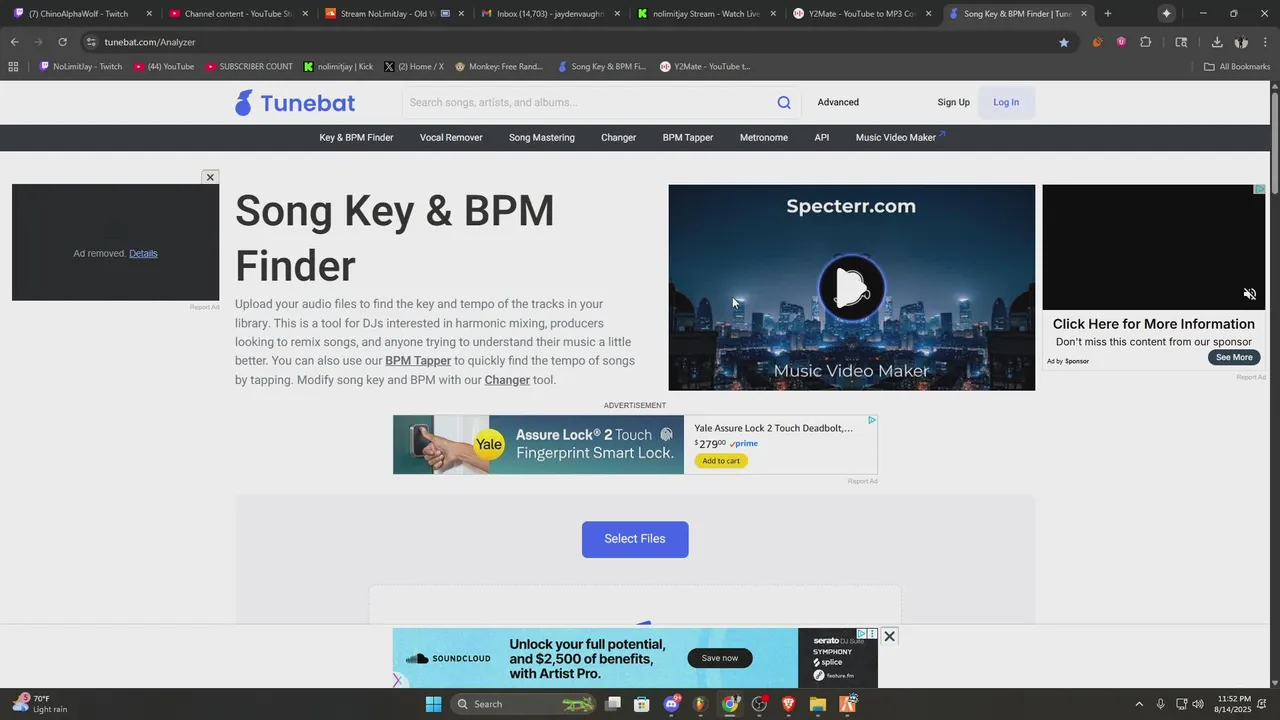Switch to the Y2Mate - YouTube to MP3 tab
This screenshot has height=720, width=1280.
(861, 14)
